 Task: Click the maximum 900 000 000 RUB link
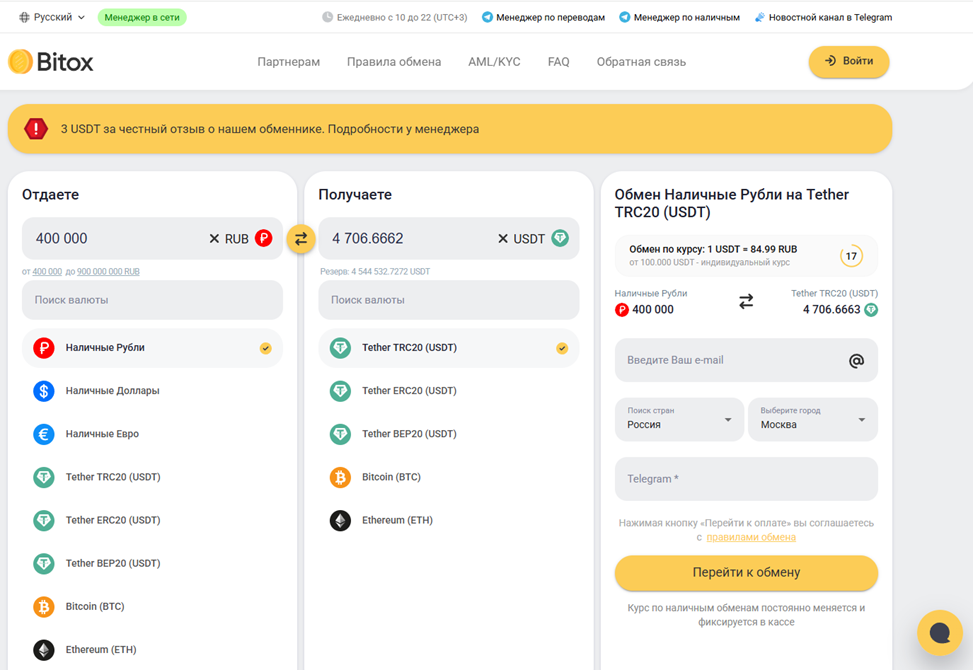(x=109, y=272)
